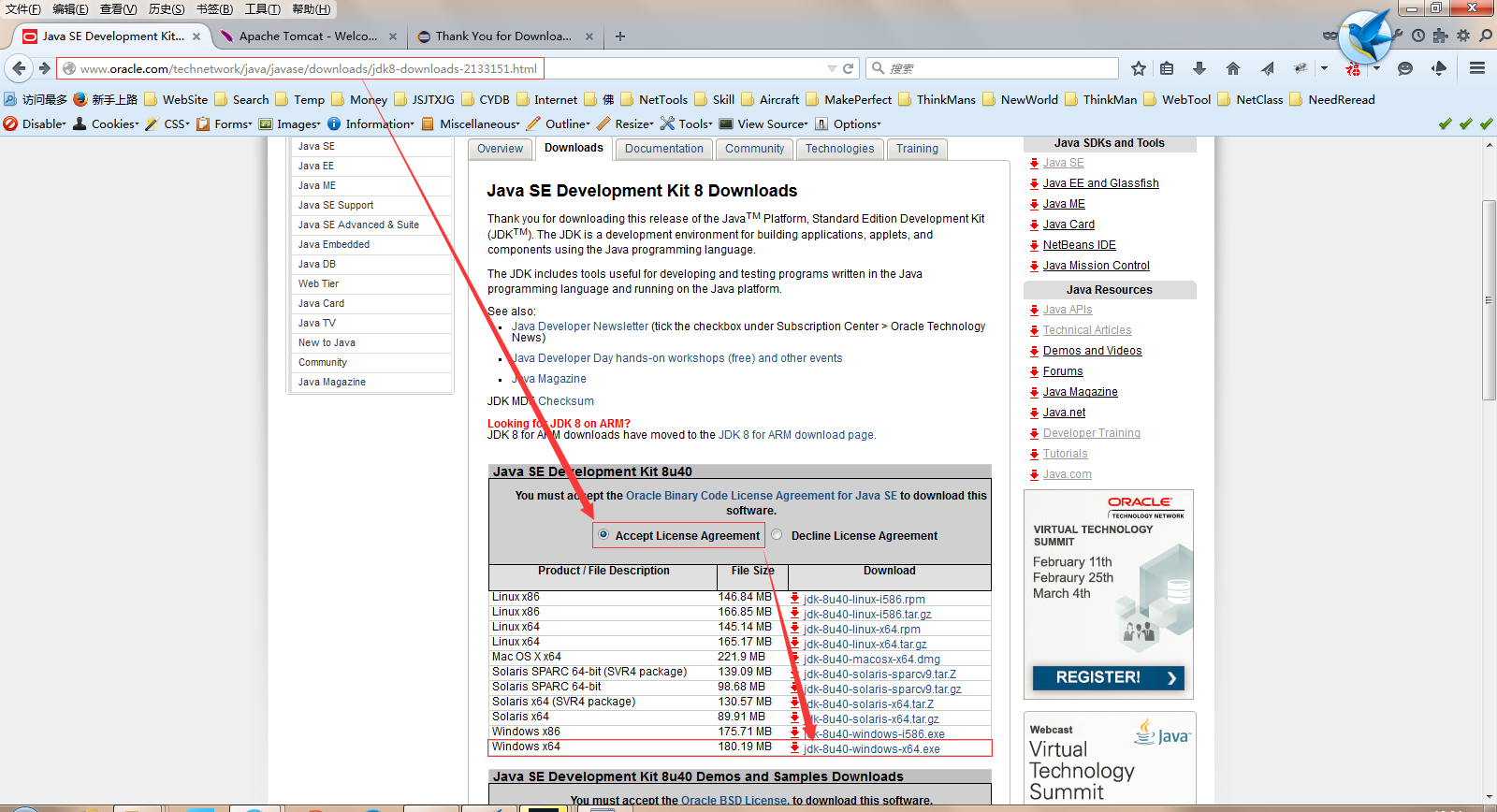Open the Disable dropdown in developer toolbar

click(x=36, y=123)
